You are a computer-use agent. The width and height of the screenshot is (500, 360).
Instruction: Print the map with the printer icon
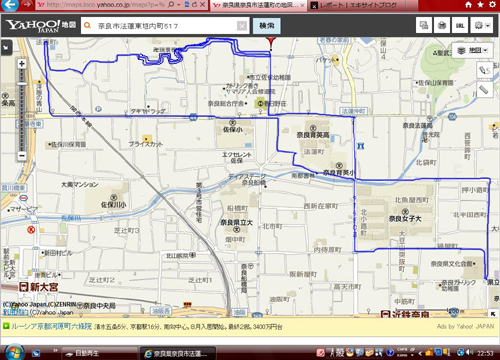442,25
